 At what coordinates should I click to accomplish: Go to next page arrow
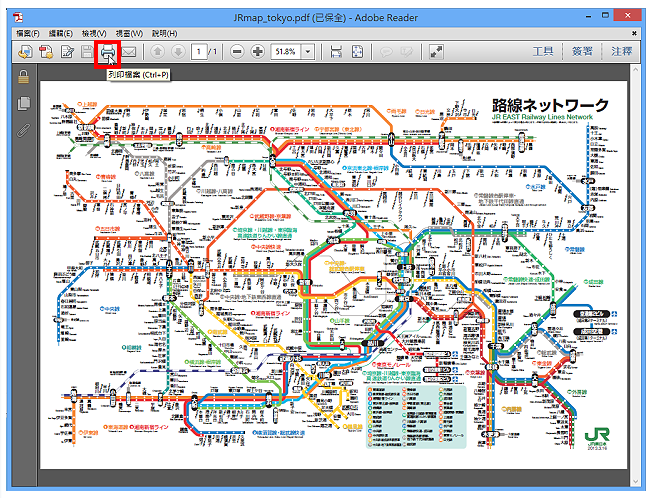[x=178, y=52]
